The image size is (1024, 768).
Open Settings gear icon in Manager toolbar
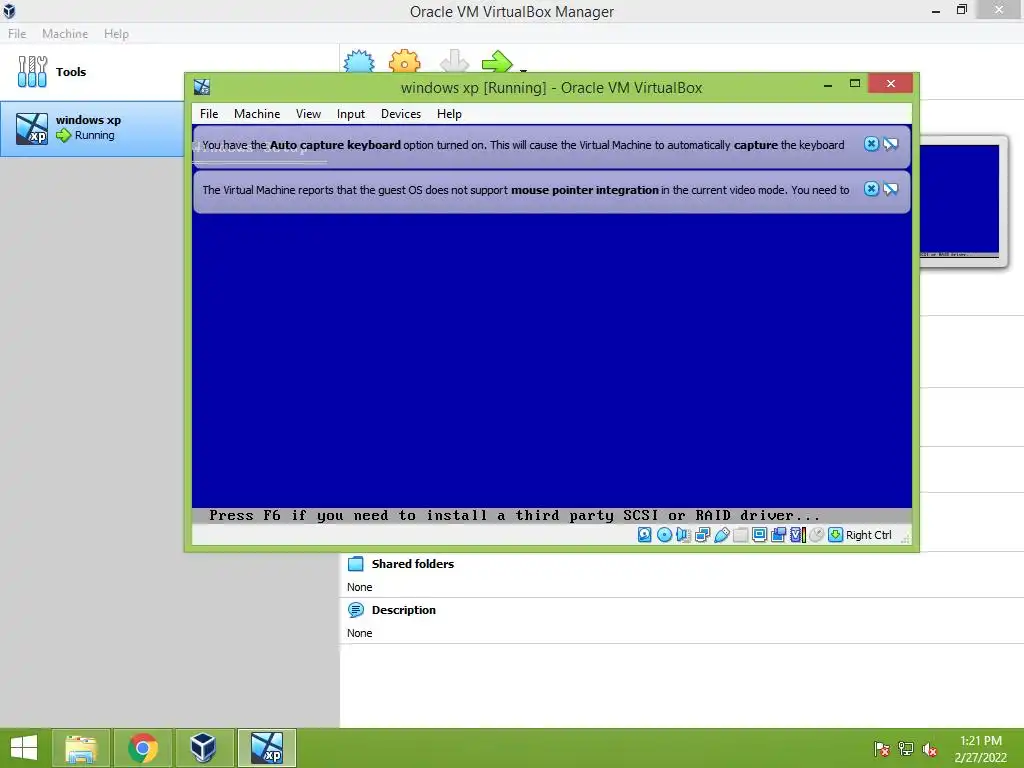tap(404, 61)
